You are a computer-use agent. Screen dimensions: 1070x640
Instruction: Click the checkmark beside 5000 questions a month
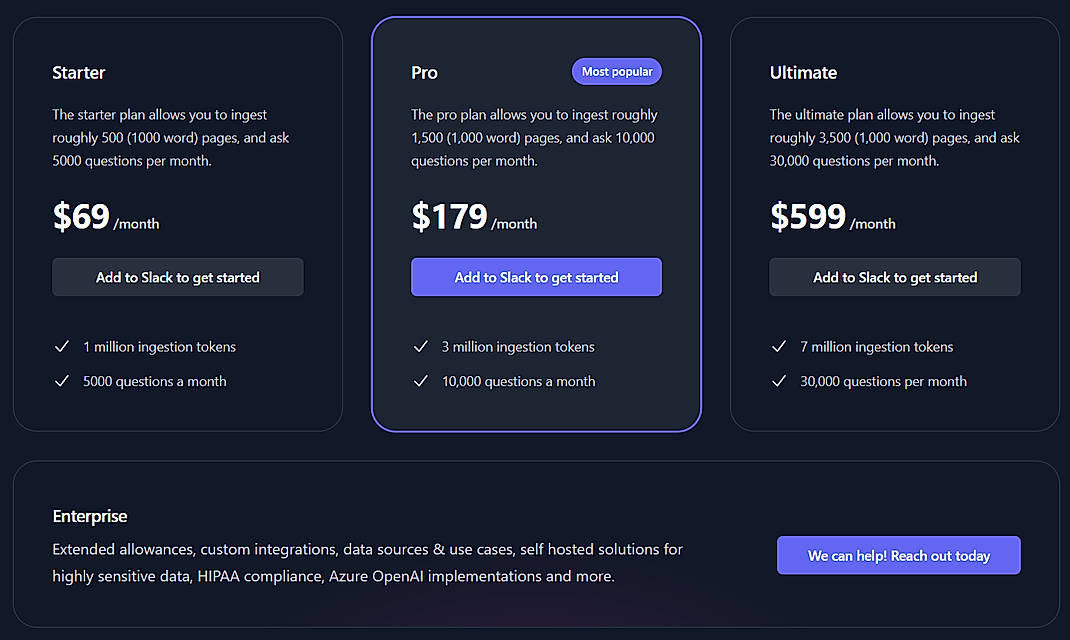(62, 381)
